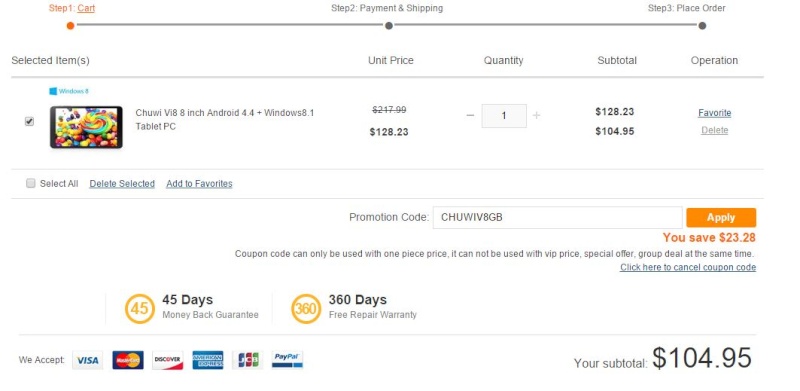Click the Discover card icon
Screen dimensions: 800x391
point(167,360)
